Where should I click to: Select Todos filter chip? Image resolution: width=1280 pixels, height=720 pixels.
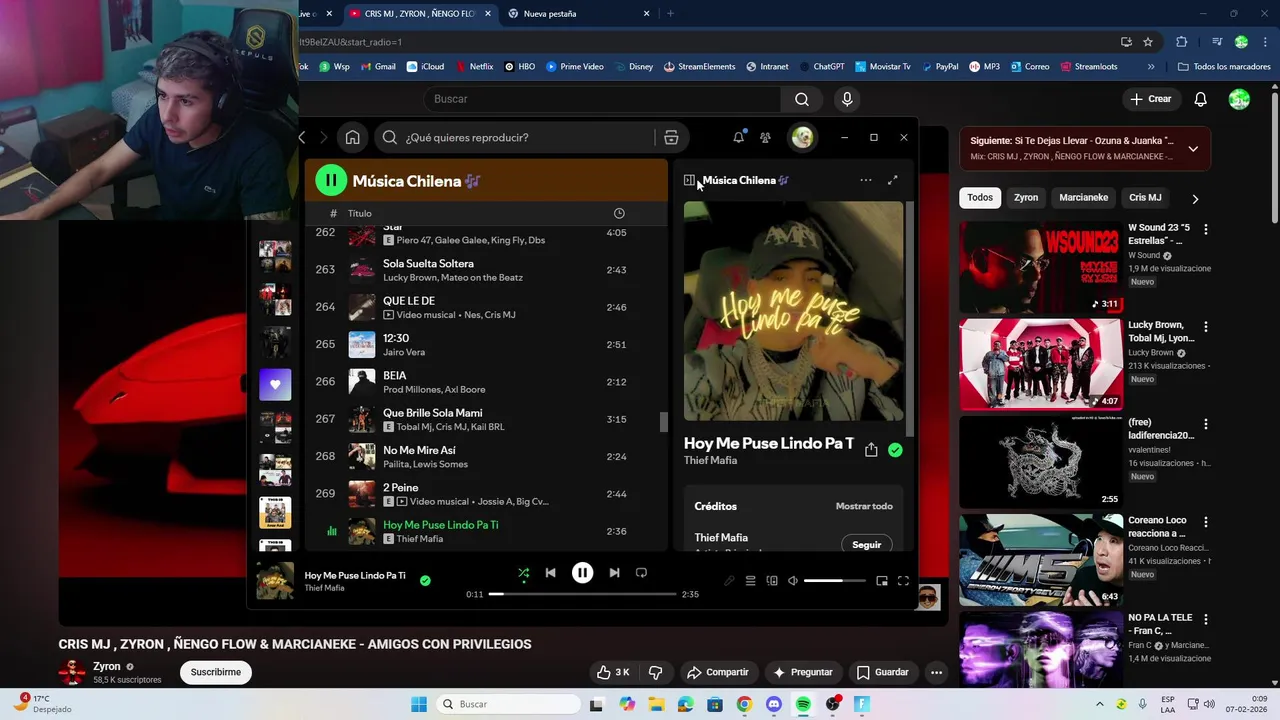(x=980, y=198)
